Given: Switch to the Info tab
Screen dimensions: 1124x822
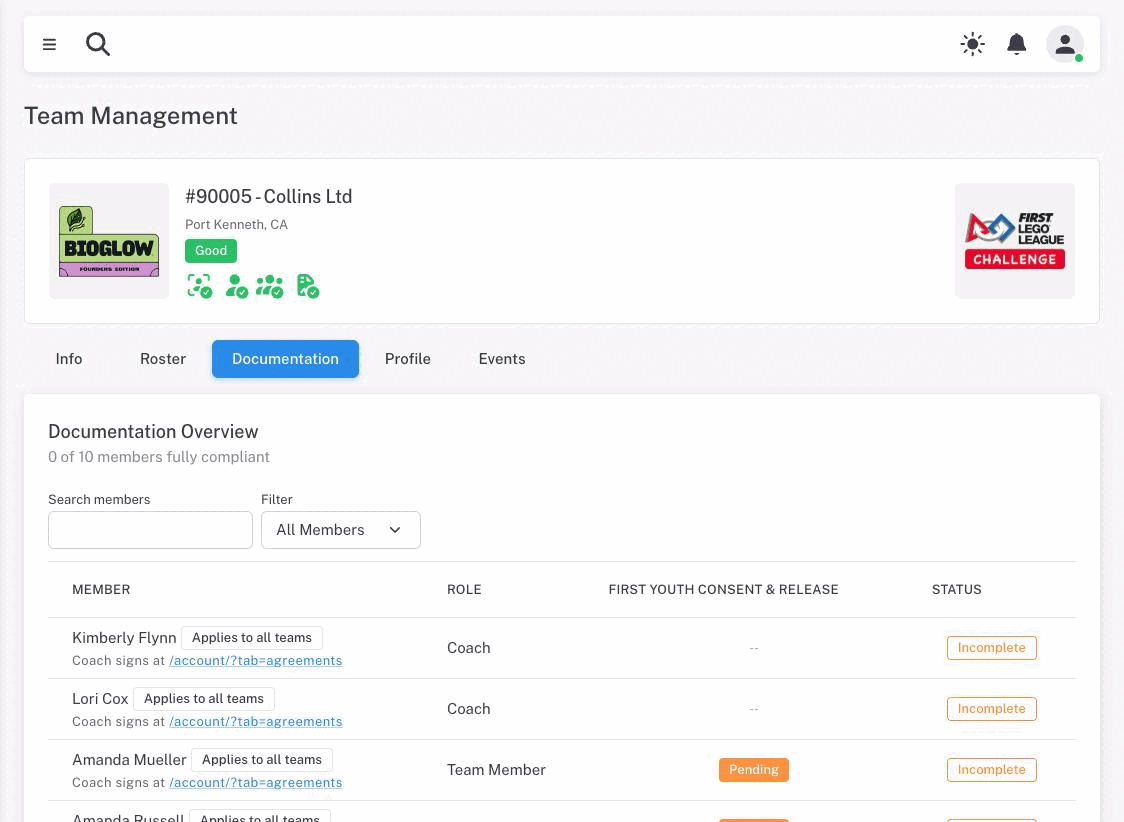Looking at the screenshot, I should point(69,359).
